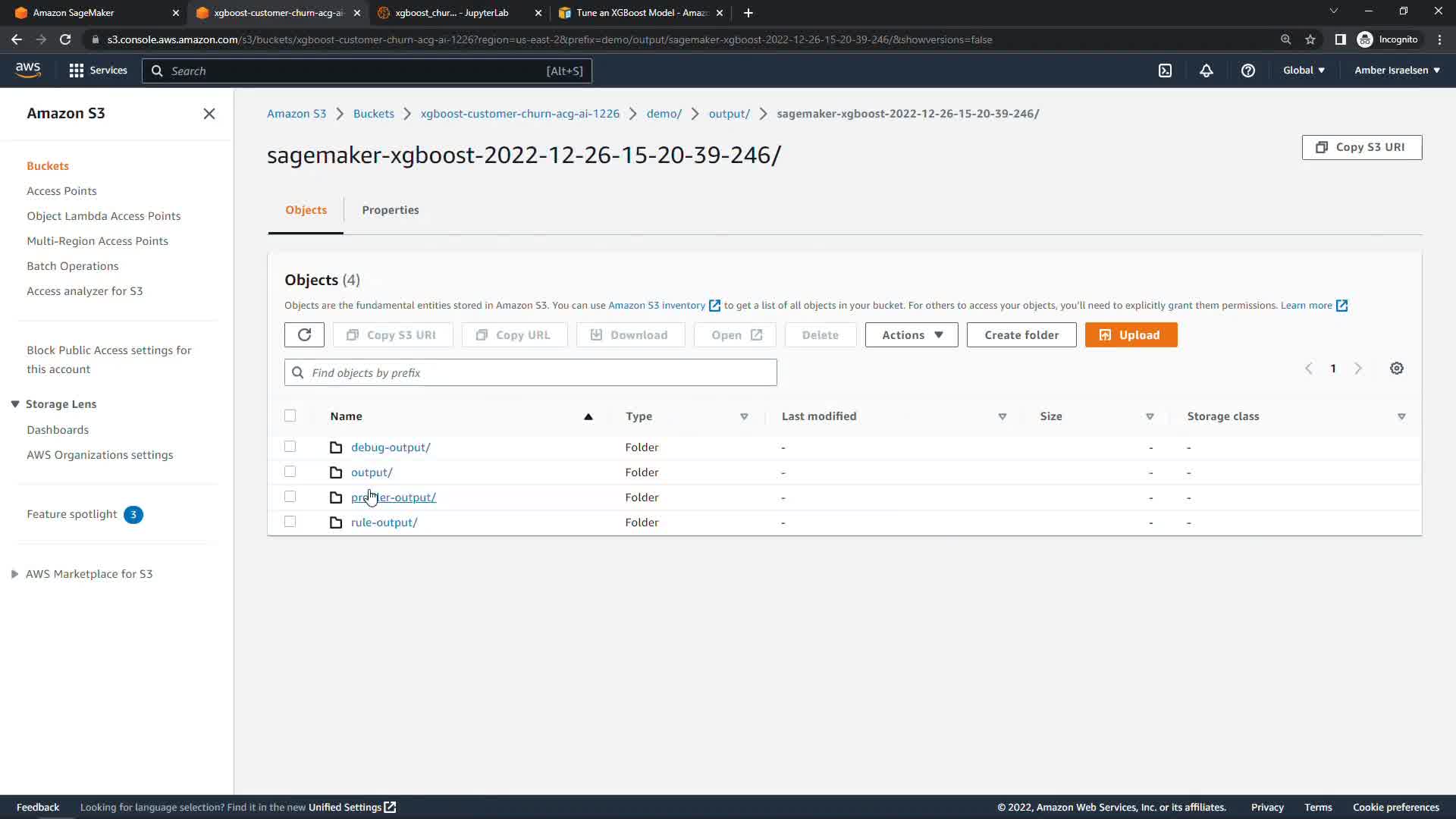Screen dimensions: 1456x819
Task: Click the orange Upload button
Action: [1130, 335]
